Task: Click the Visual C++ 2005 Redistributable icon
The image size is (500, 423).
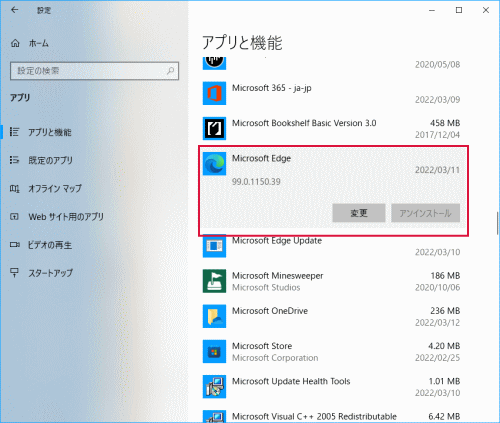Action: [214, 416]
